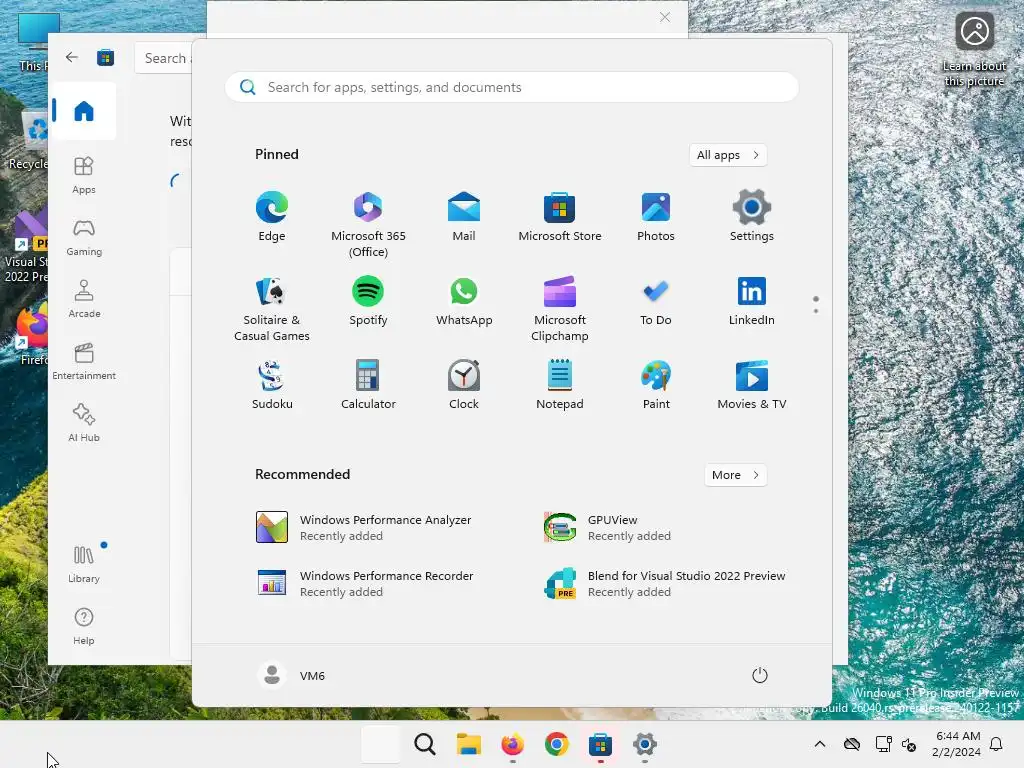This screenshot has width=1024, height=768.
Task: Open LinkedIn pinned app
Action: coord(752,302)
